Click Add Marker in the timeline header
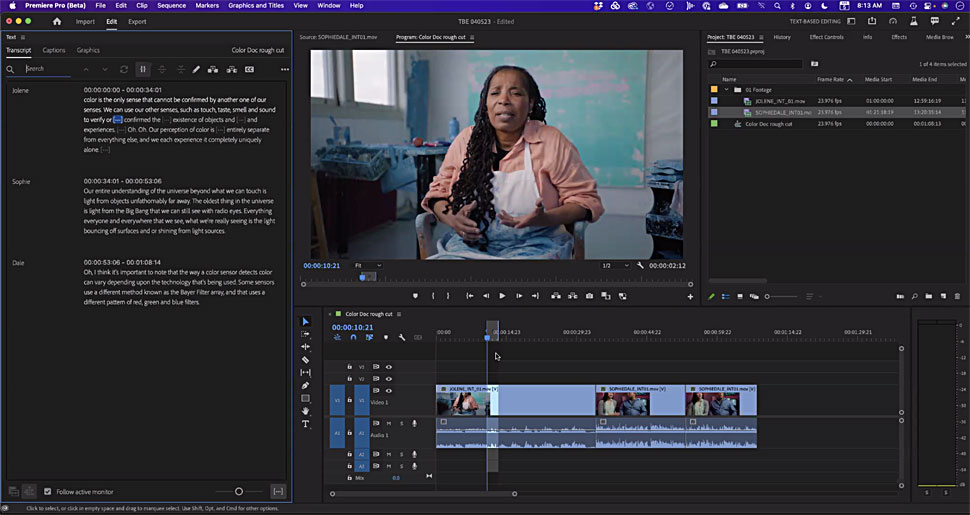This screenshot has height=515, width=970. (385, 337)
